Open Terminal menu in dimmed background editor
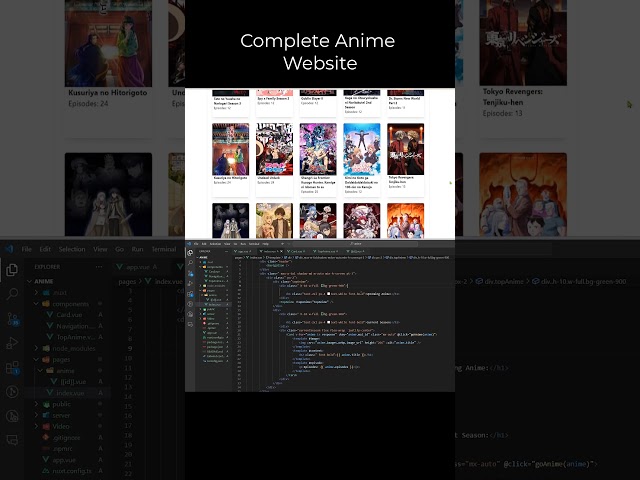Image resolution: width=640 pixels, height=480 pixels. [164, 249]
